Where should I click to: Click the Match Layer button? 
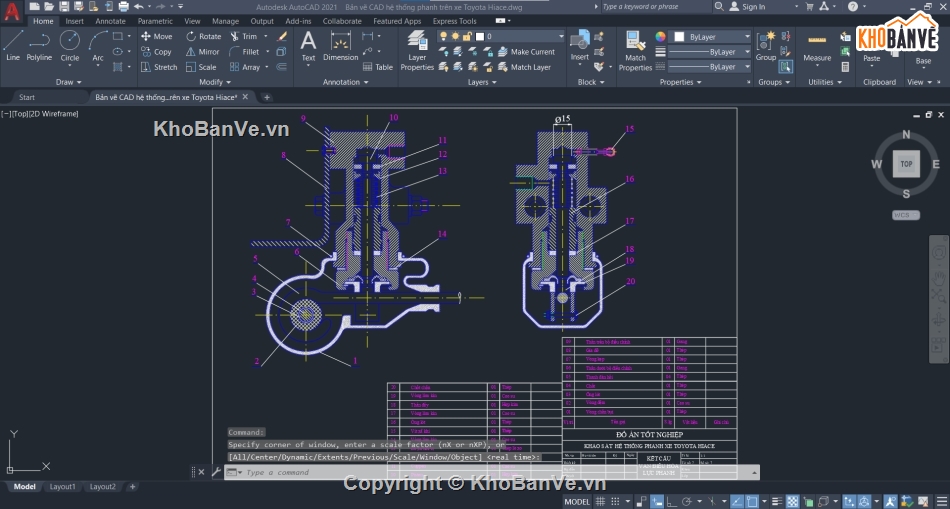tap(524, 67)
